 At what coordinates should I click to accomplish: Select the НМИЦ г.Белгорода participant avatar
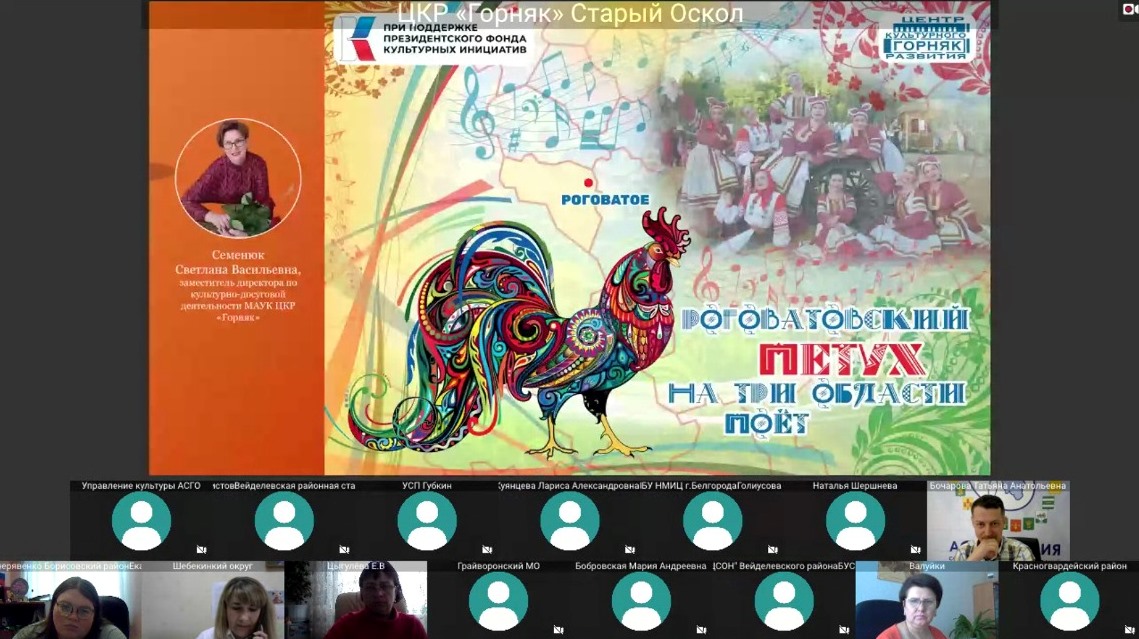click(x=713, y=521)
